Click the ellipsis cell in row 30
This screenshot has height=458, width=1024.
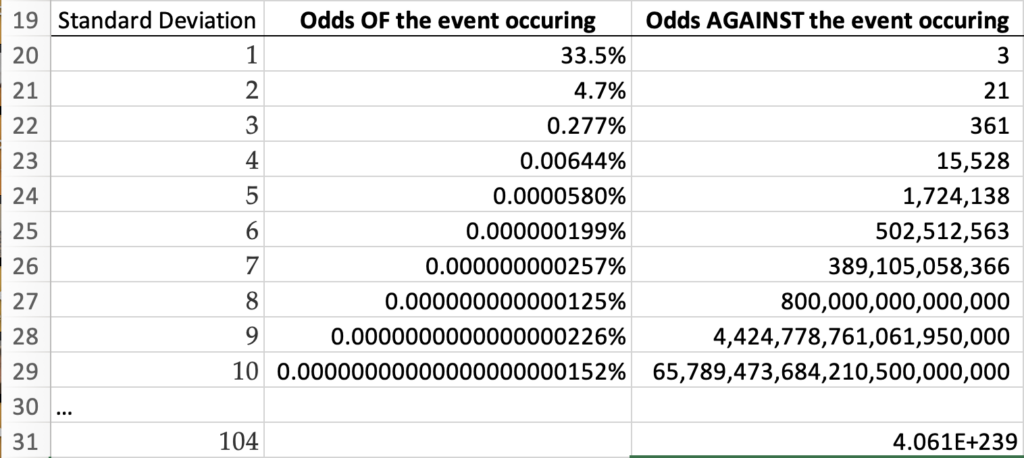pos(156,406)
